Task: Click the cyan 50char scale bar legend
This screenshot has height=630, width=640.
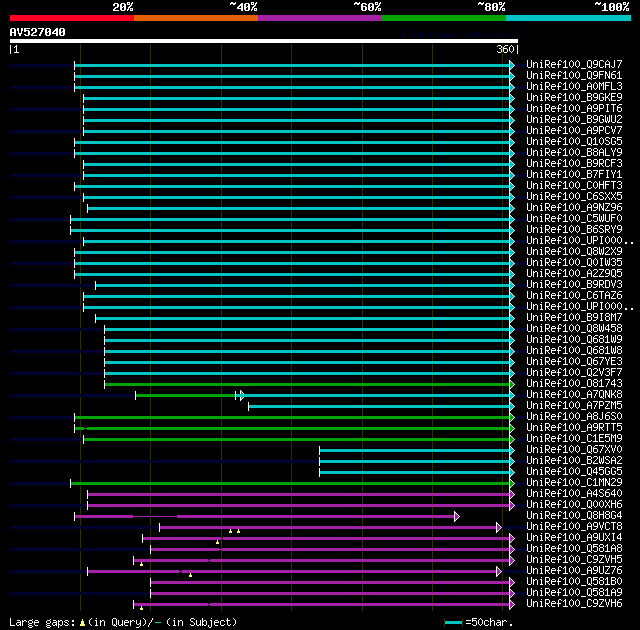Action: coord(453,623)
